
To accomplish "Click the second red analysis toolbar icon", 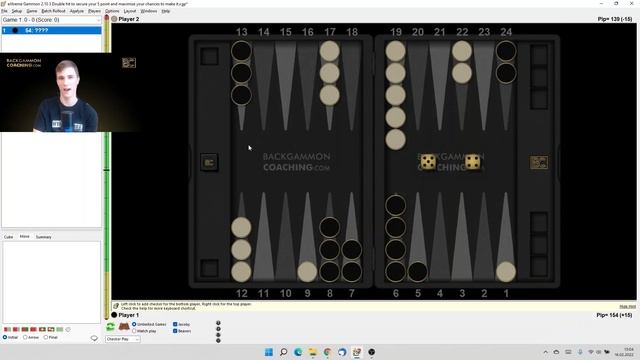I will [x=16, y=329].
